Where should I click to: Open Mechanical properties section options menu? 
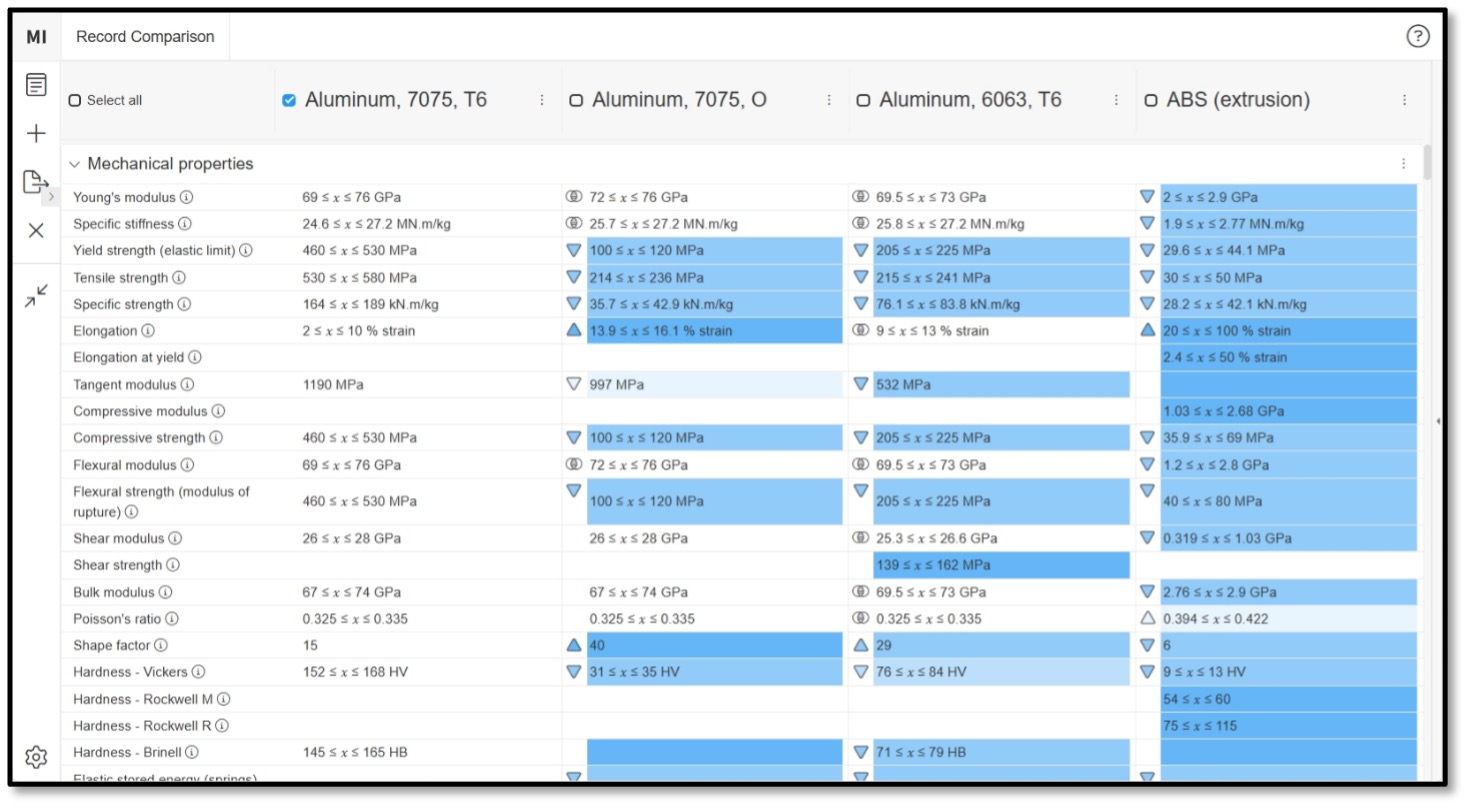click(1403, 164)
